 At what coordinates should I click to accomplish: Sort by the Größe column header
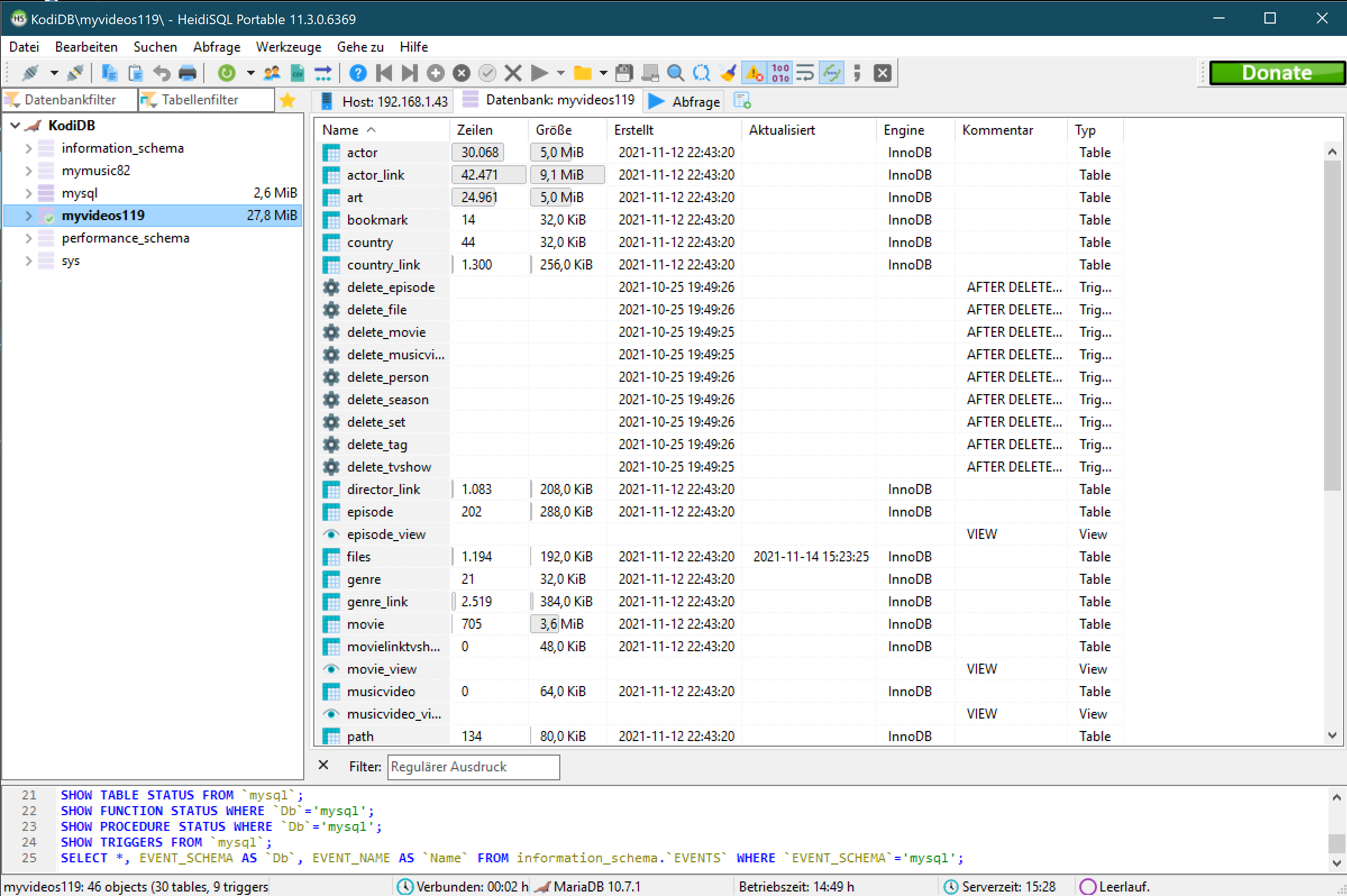pos(567,130)
